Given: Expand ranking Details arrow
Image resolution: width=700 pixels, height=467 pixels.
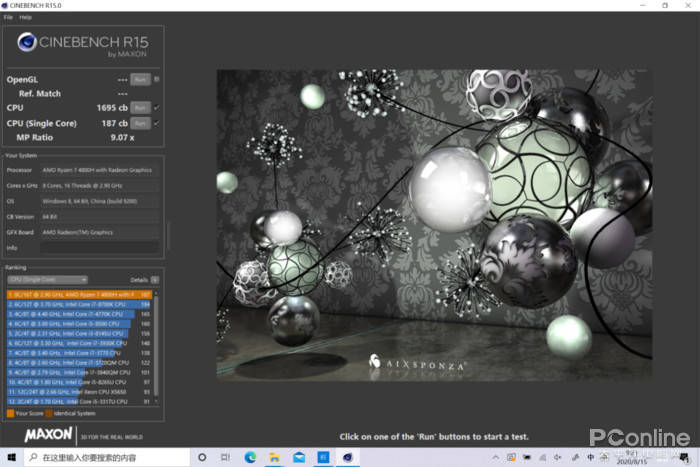Looking at the screenshot, I should (x=154, y=280).
